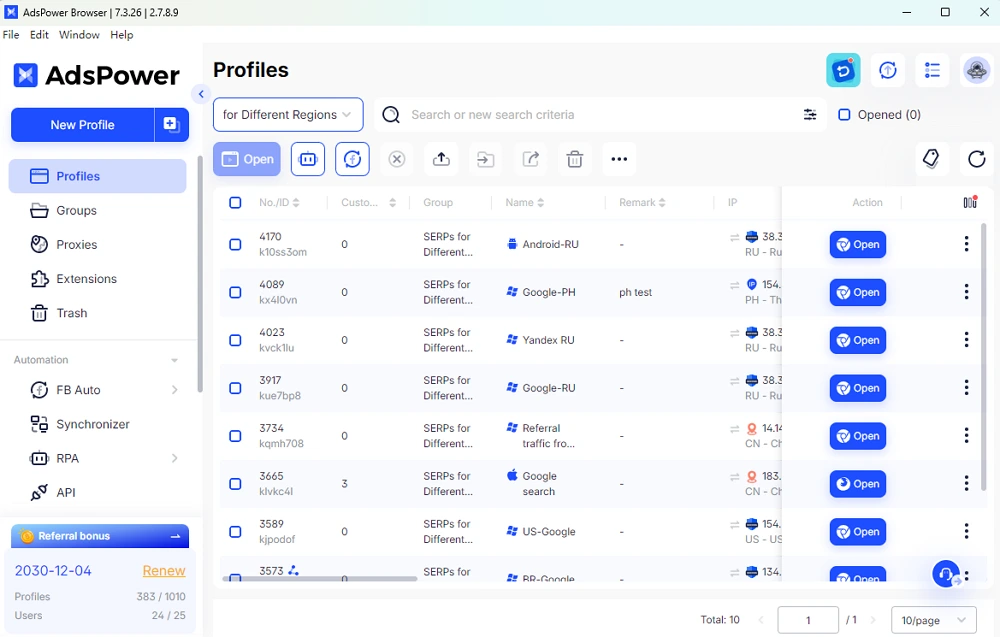Image resolution: width=1000 pixels, height=637 pixels.
Task: Click the support headset floating icon
Action: pyautogui.click(x=946, y=574)
